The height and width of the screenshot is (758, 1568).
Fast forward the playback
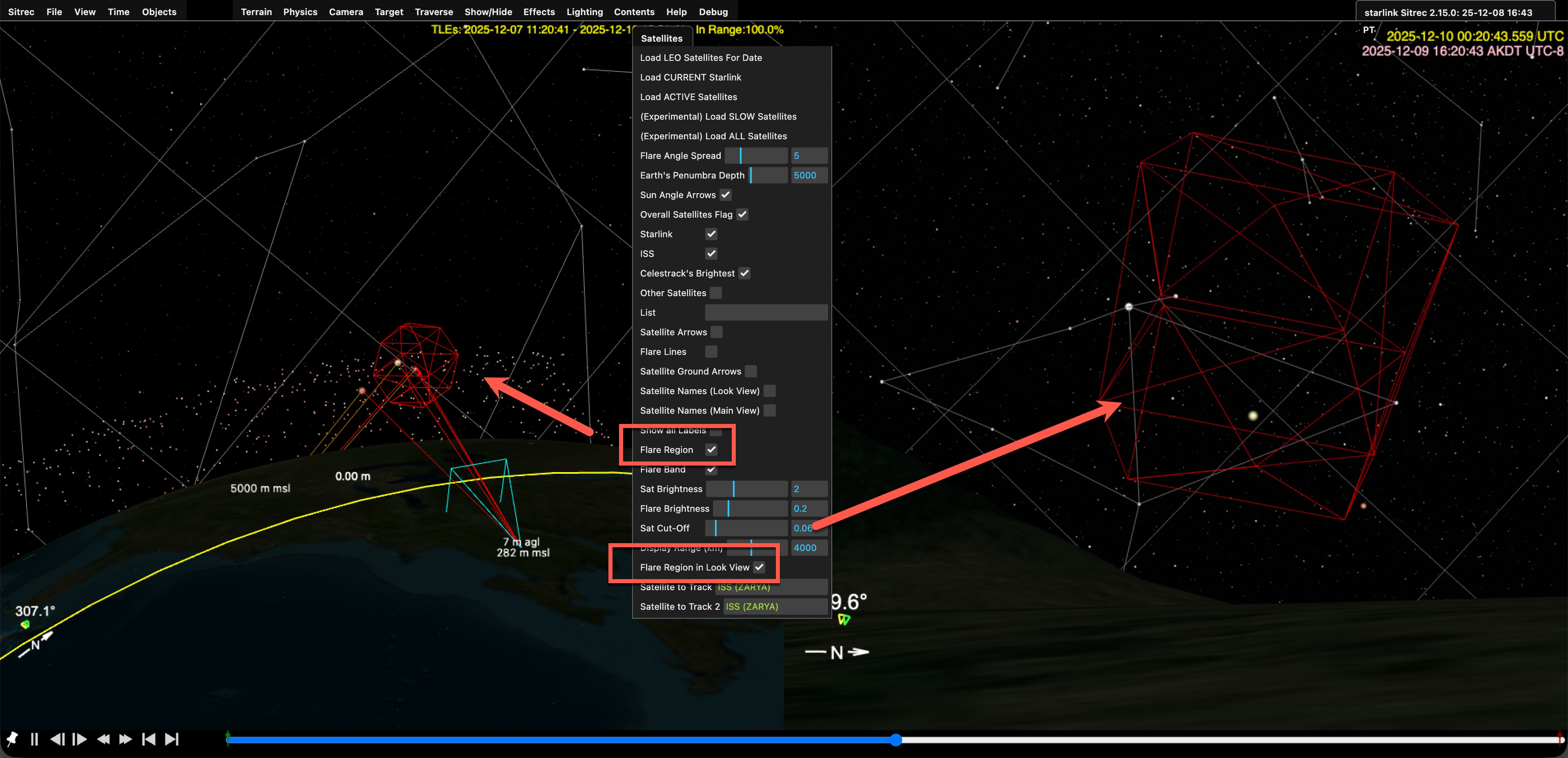coord(125,739)
